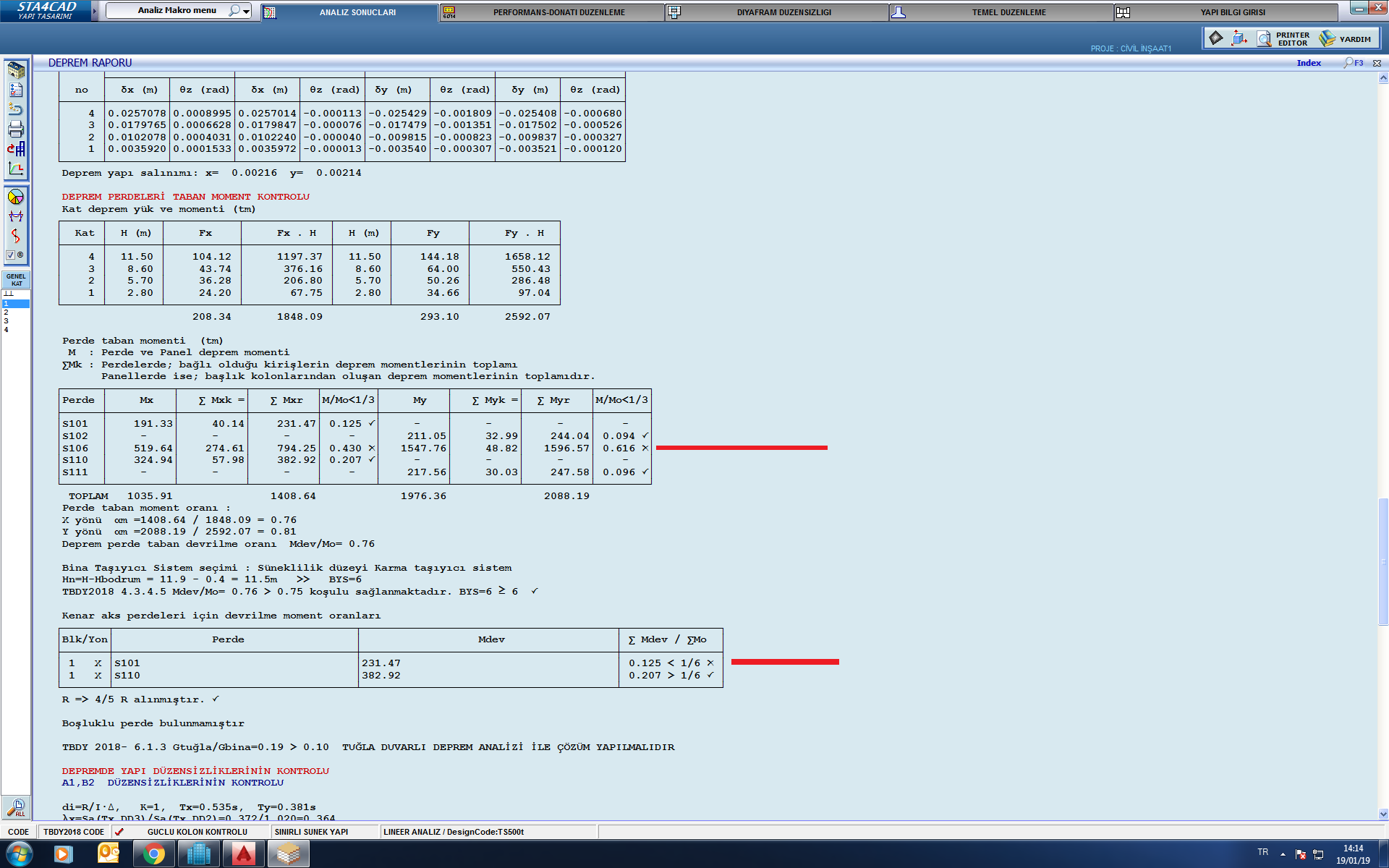The image size is (1389, 868).
Task: Click the 3D building model icon
Action: (16, 70)
